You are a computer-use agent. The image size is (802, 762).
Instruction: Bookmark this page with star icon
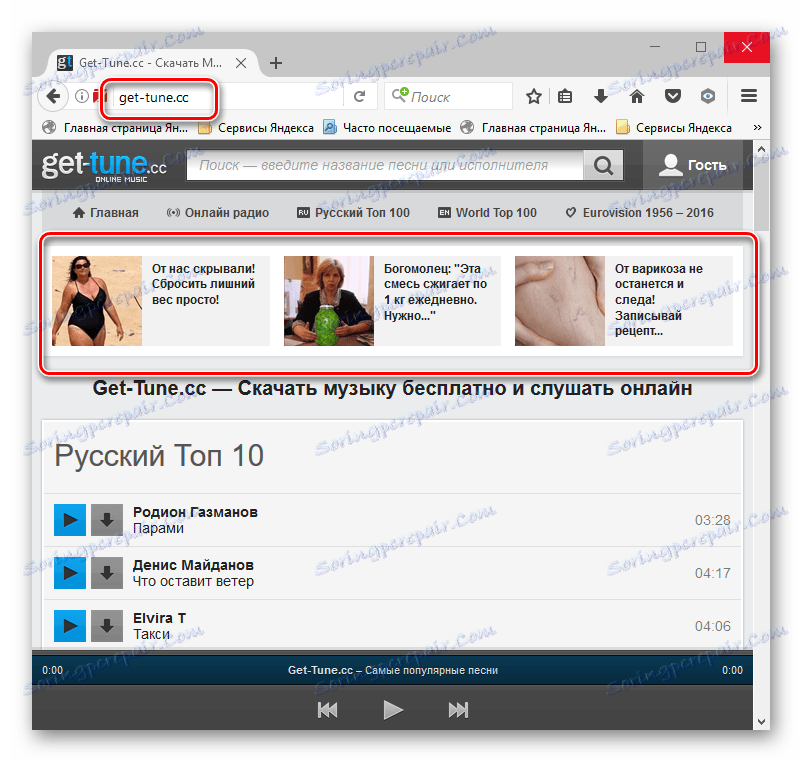[x=533, y=96]
